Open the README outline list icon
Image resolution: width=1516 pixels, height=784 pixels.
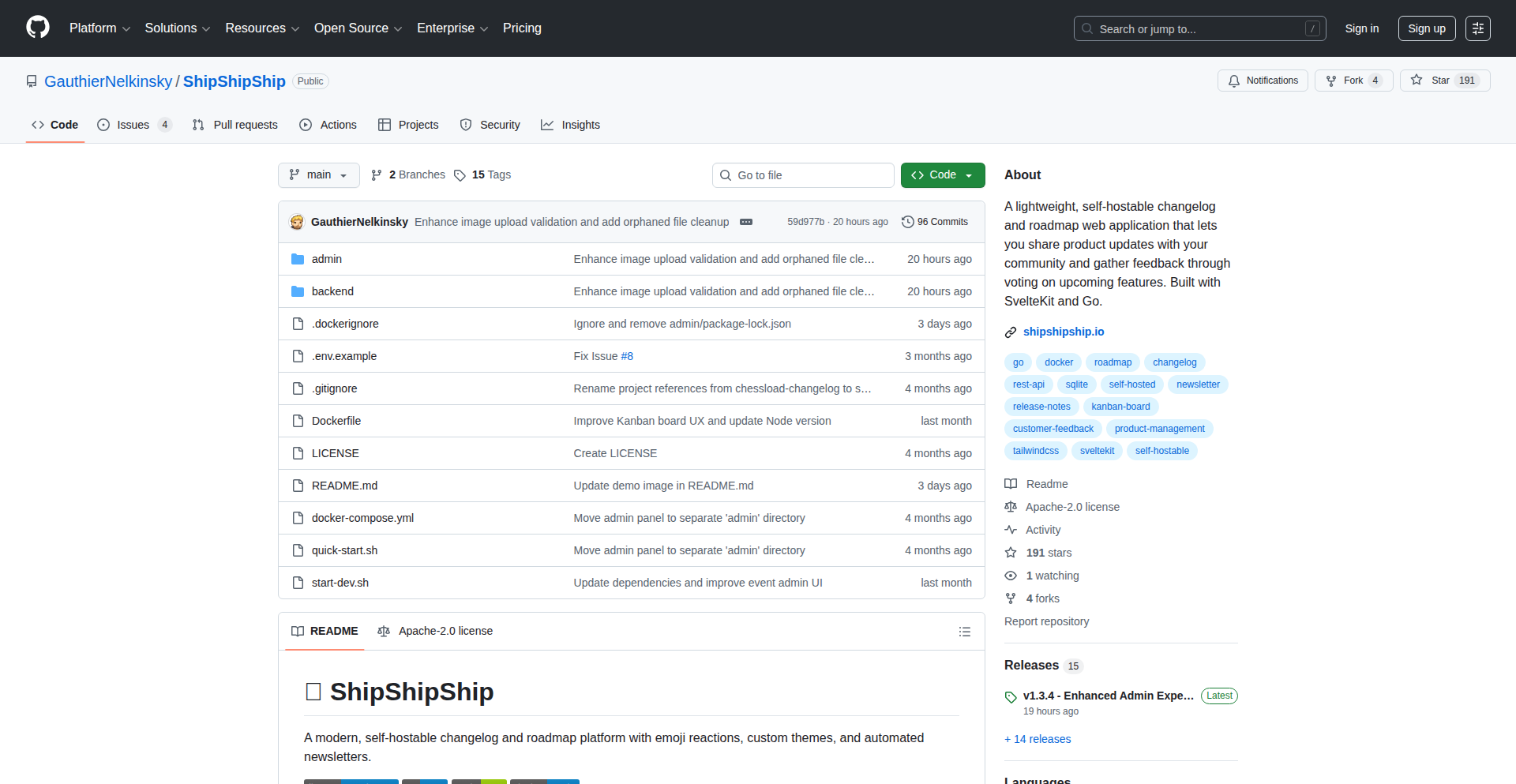(x=965, y=632)
